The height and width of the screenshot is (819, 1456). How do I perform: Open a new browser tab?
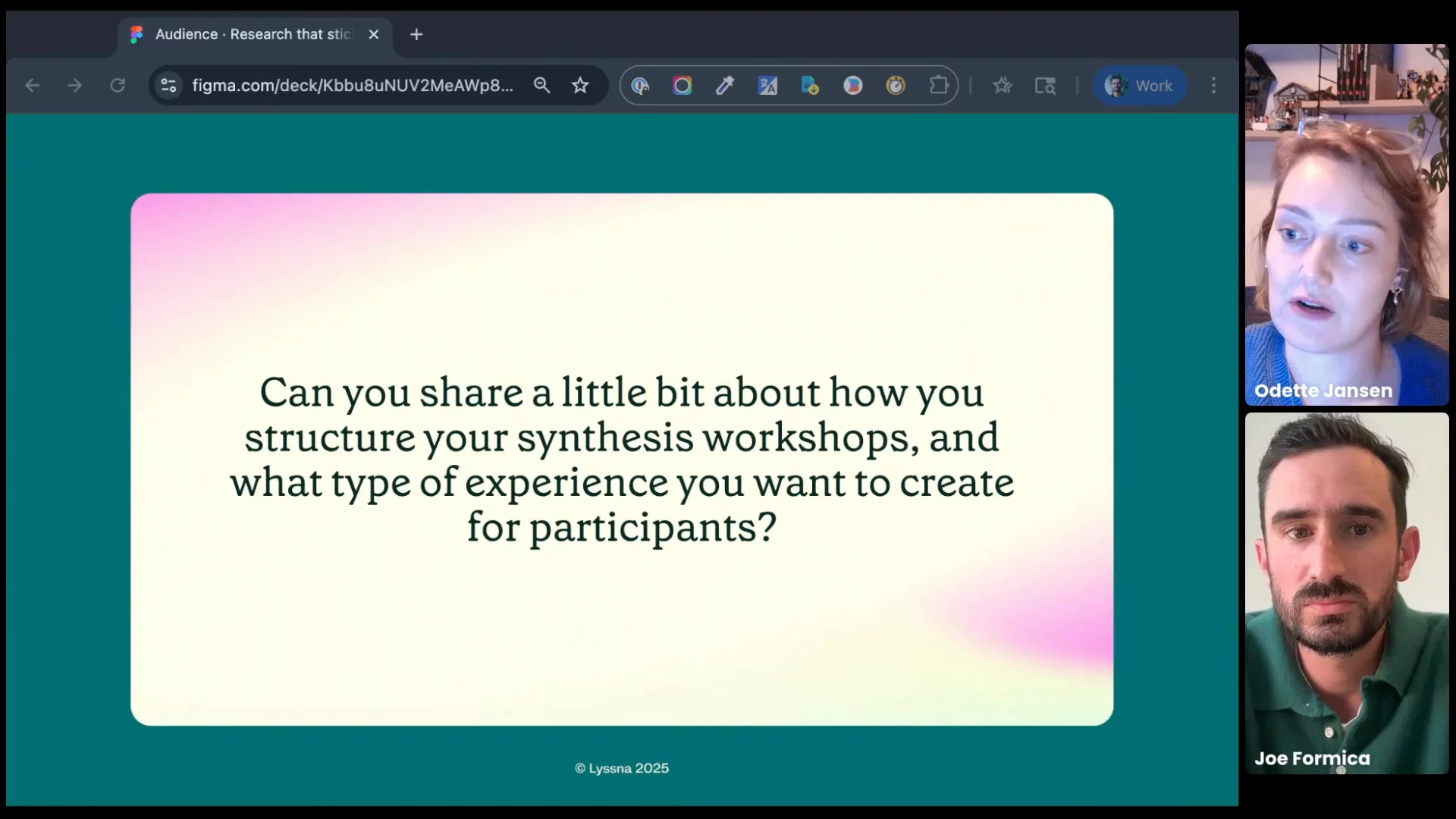pyautogui.click(x=416, y=35)
